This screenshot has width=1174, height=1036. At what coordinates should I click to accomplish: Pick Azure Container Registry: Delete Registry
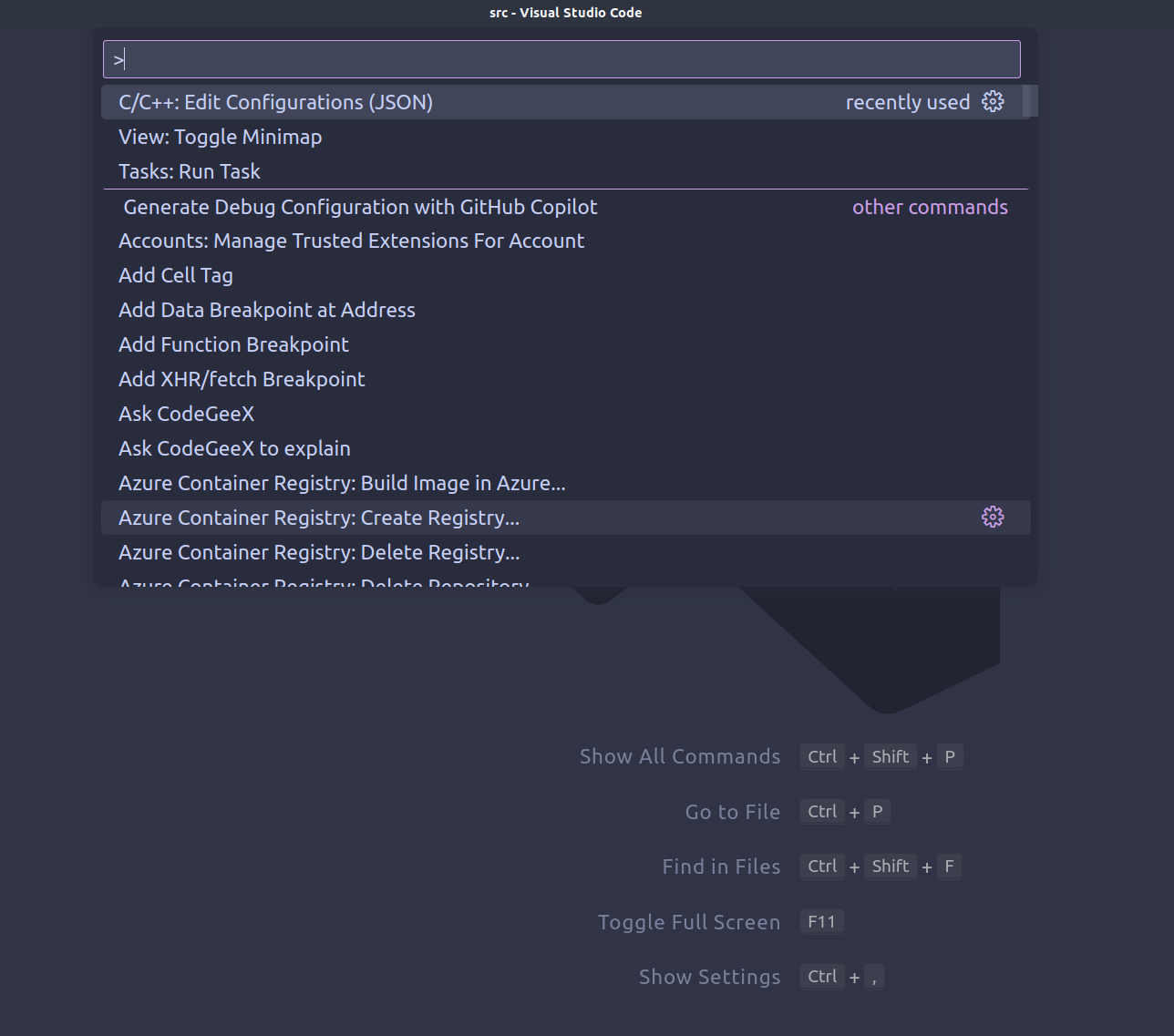(319, 552)
